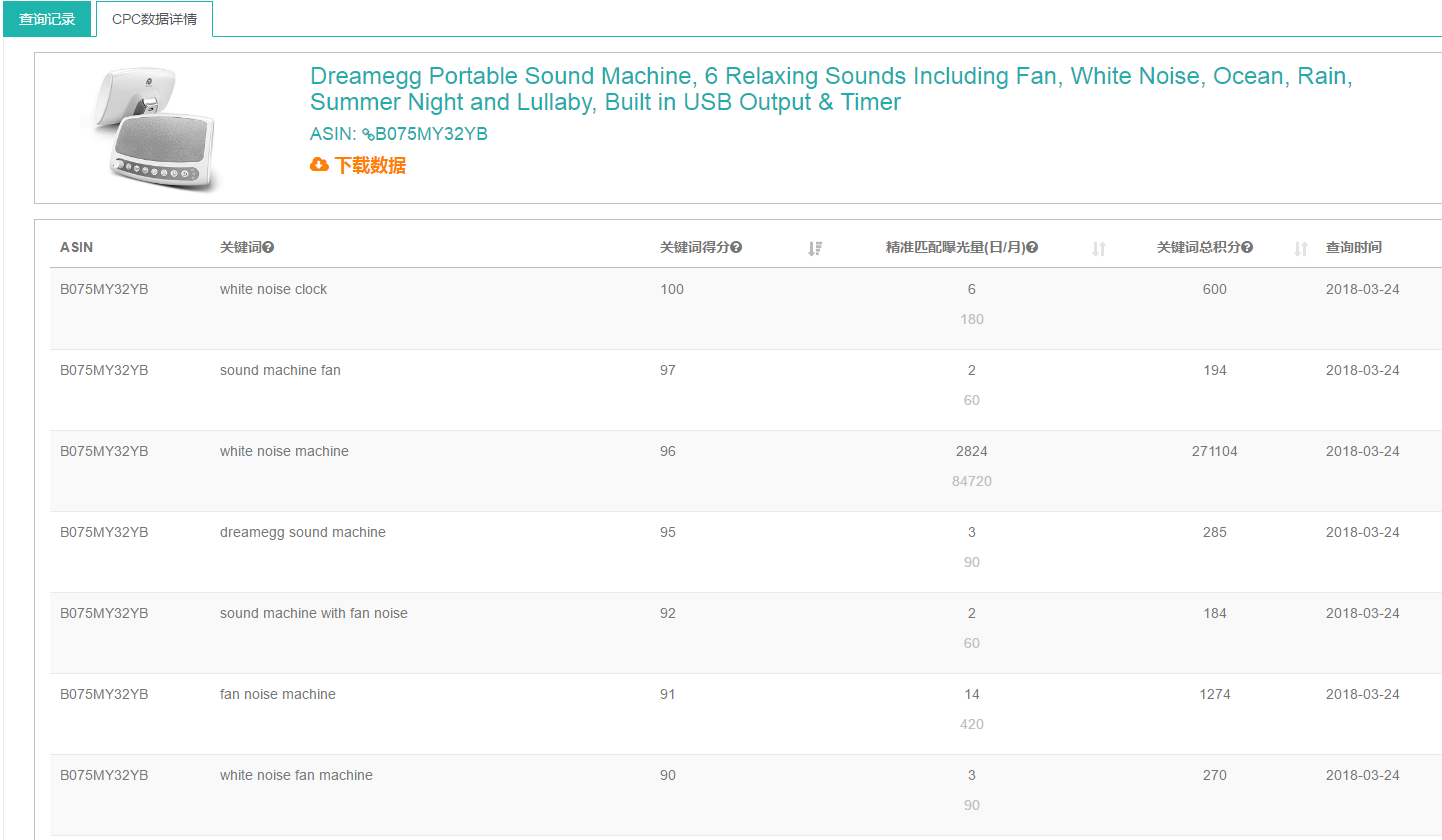
Task: Click score 97 in sound machine fan row
Action: click(668, 370)
